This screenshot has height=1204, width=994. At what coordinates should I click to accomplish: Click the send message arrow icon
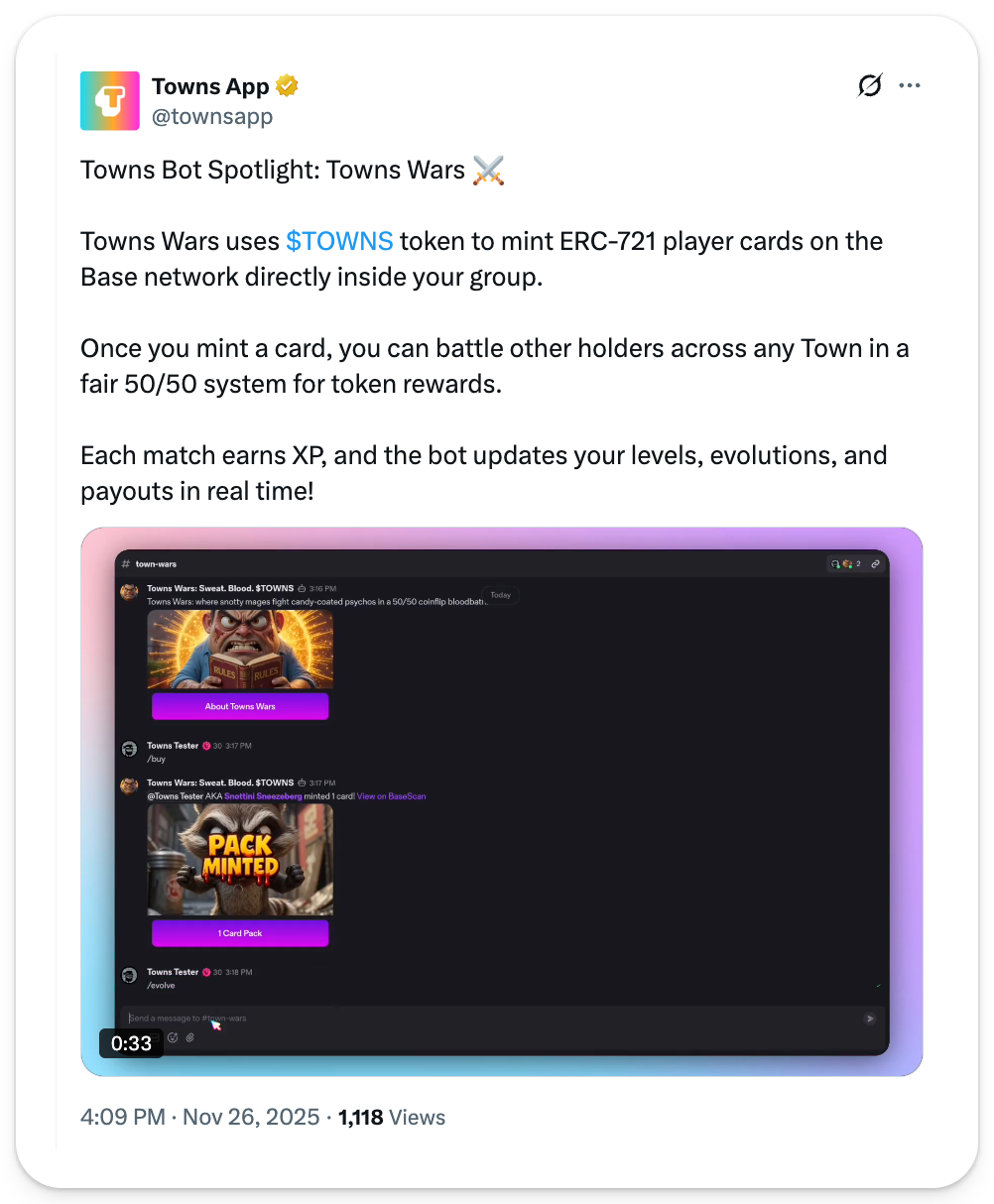coord(870,1018)
